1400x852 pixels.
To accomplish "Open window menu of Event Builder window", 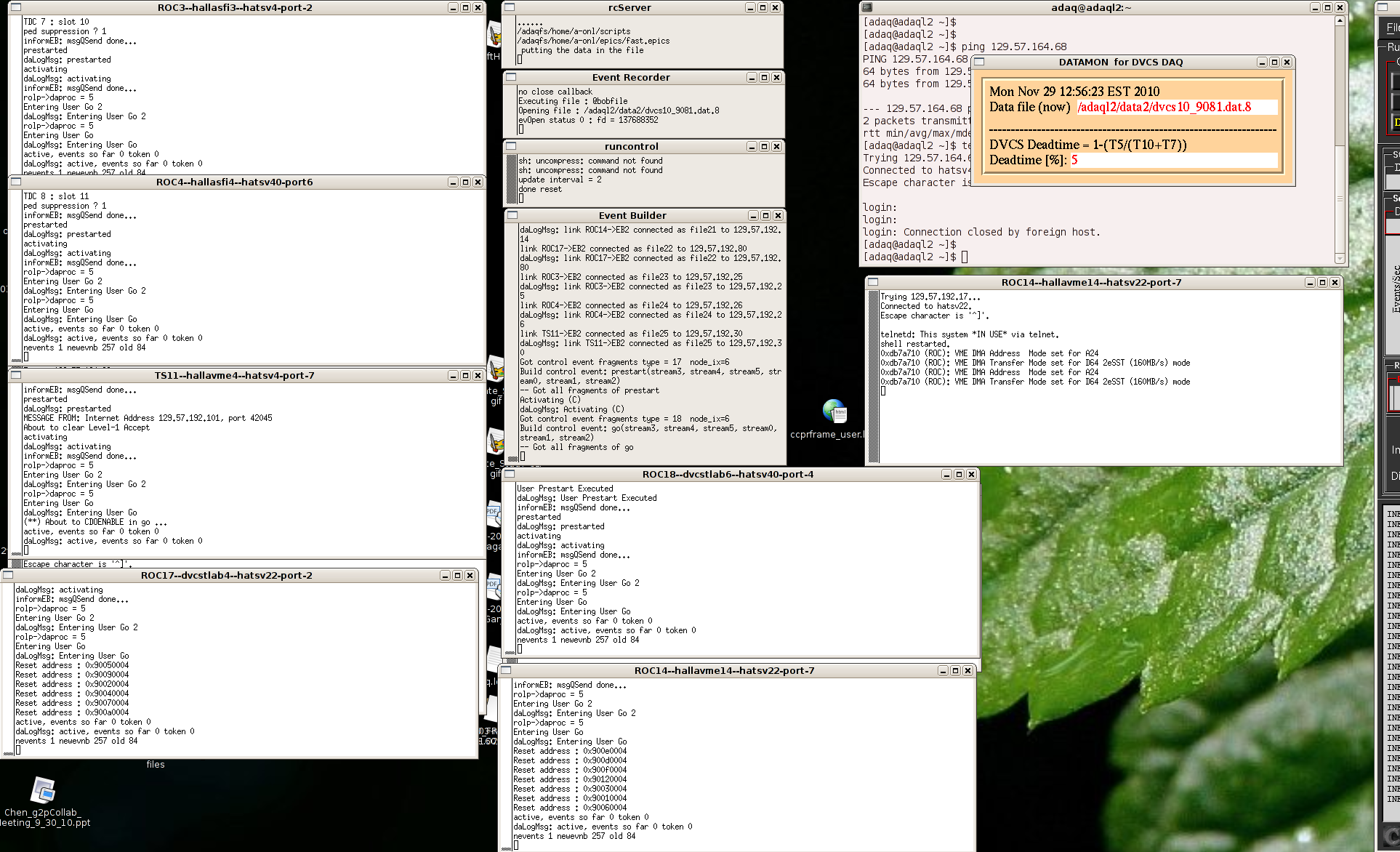I will coord(512,215).
